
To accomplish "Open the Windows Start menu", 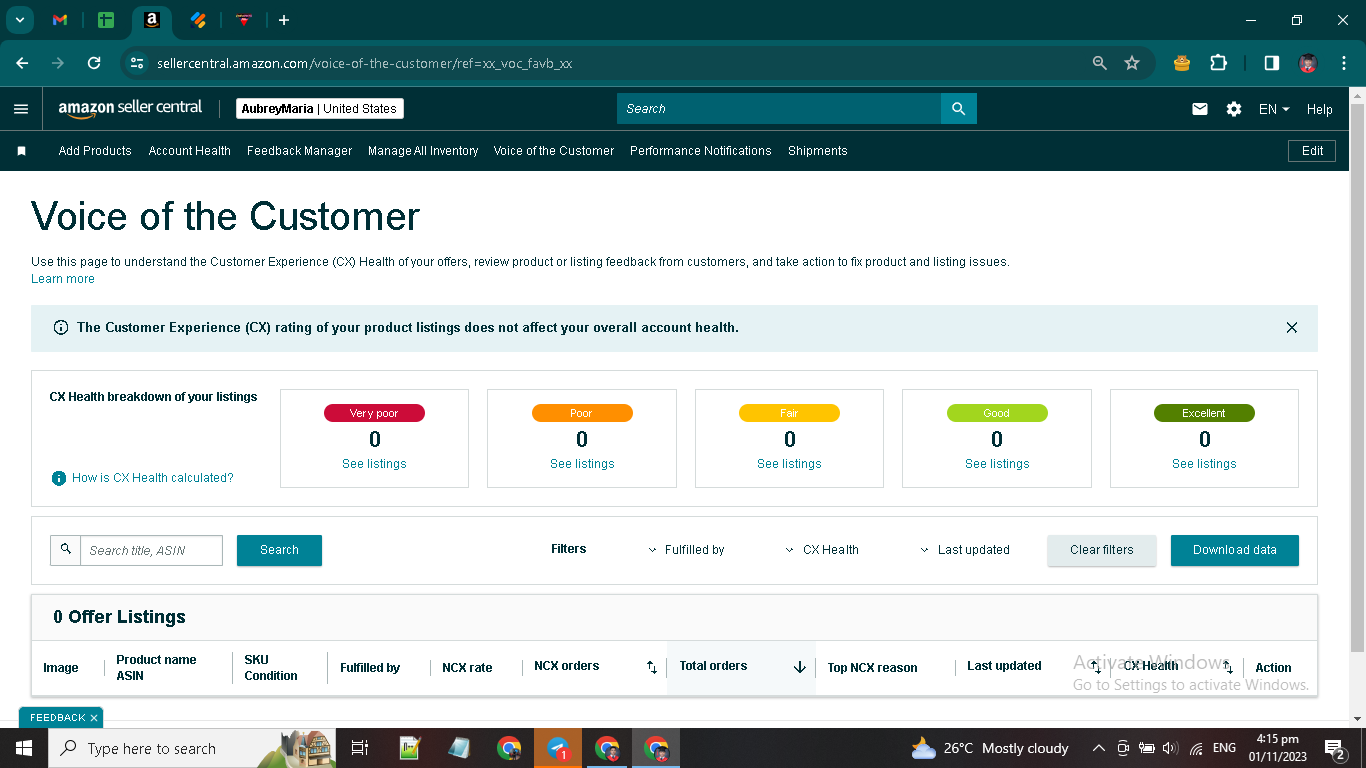I will coord(23,748).
